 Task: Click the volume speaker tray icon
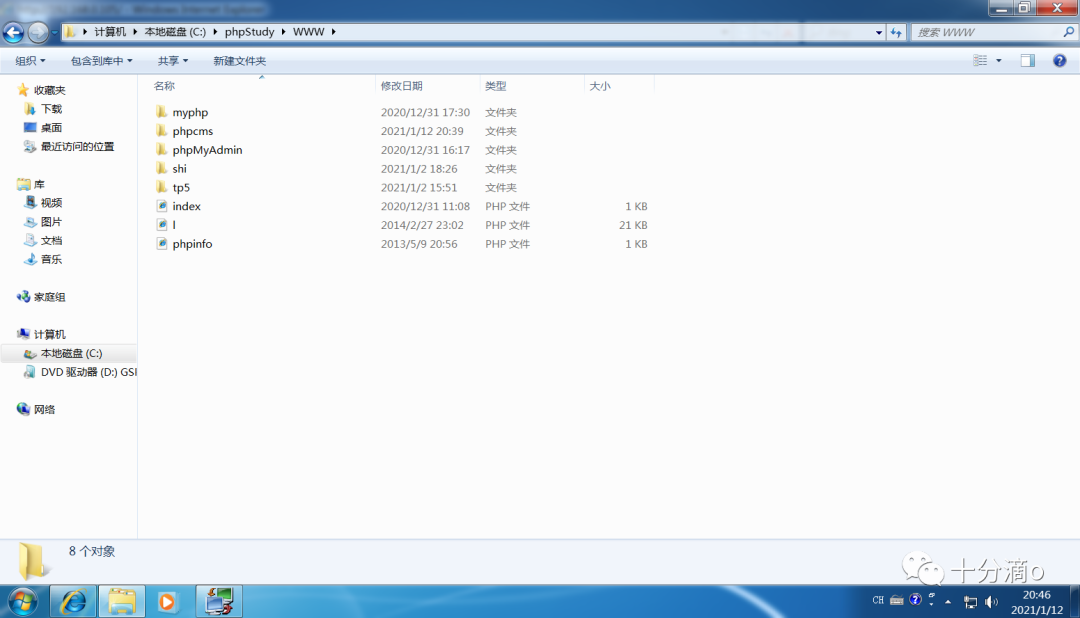coord(991,602)
